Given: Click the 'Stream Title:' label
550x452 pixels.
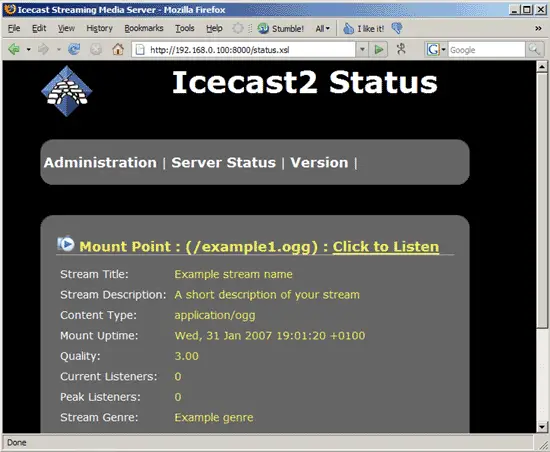Looking at the screenshot, I should tap(94, 274).
